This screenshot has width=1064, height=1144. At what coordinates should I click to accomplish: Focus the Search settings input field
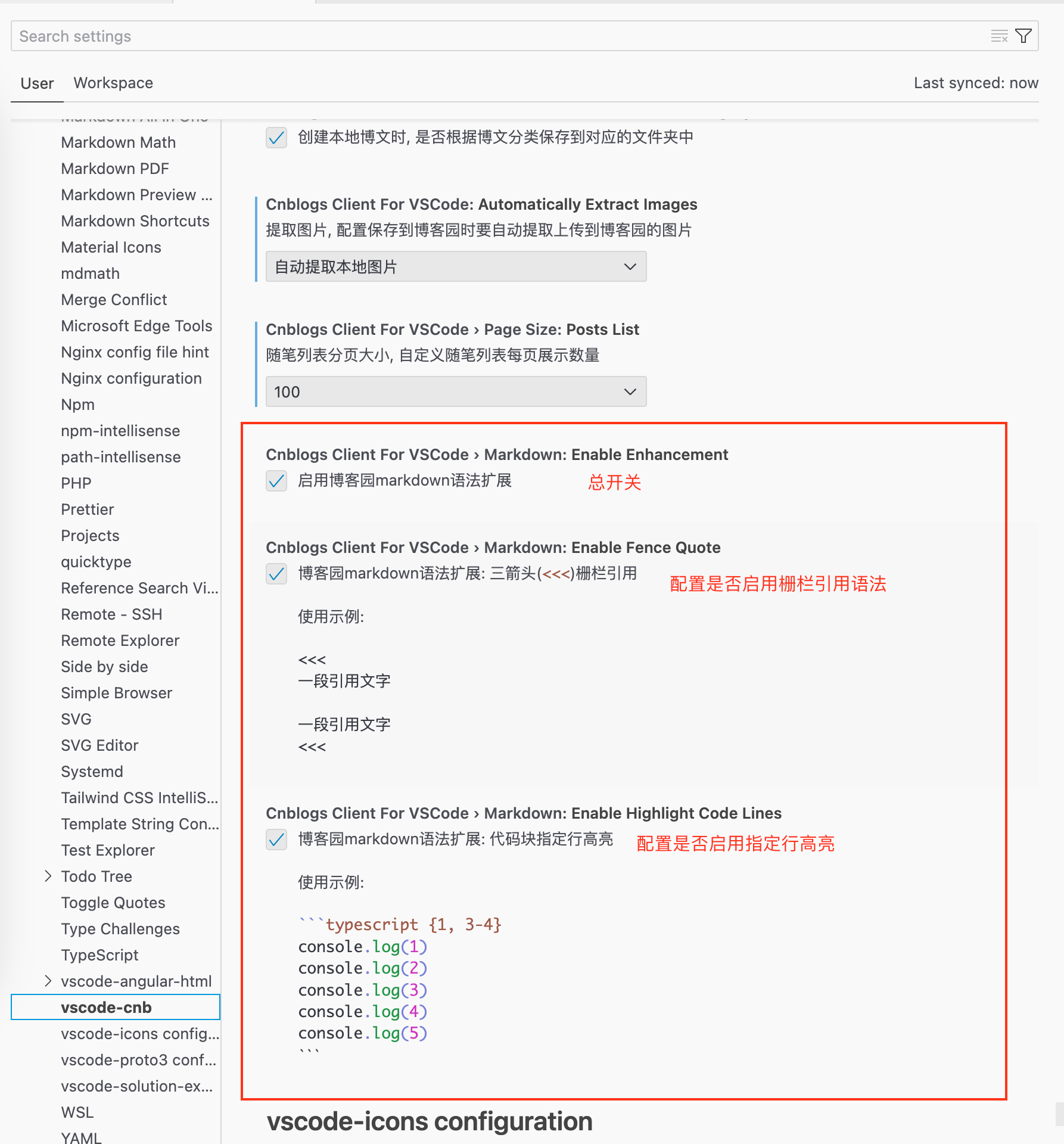524,36
